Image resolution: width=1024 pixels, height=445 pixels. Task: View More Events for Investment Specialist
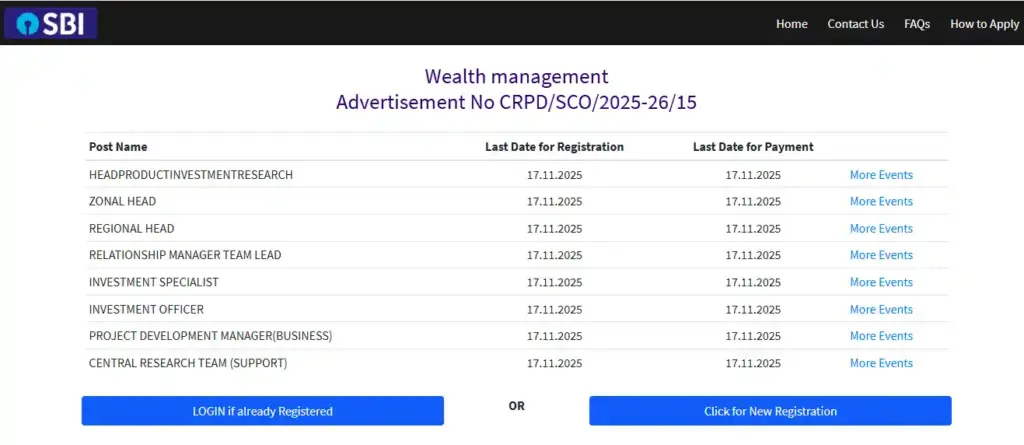point(880,282)
